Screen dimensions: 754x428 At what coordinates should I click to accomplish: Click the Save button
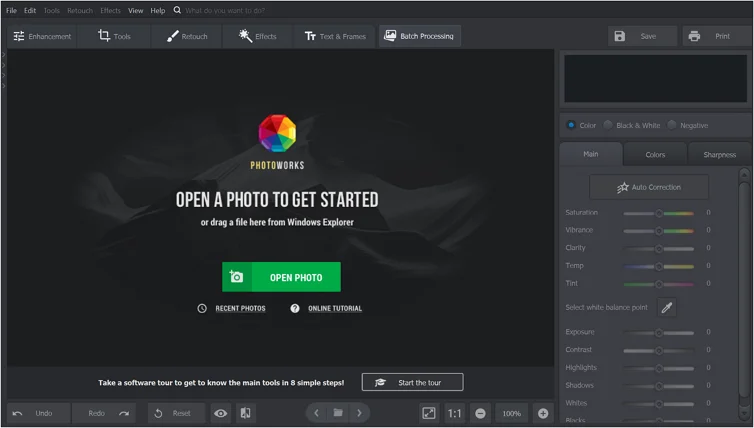point(641,36)
